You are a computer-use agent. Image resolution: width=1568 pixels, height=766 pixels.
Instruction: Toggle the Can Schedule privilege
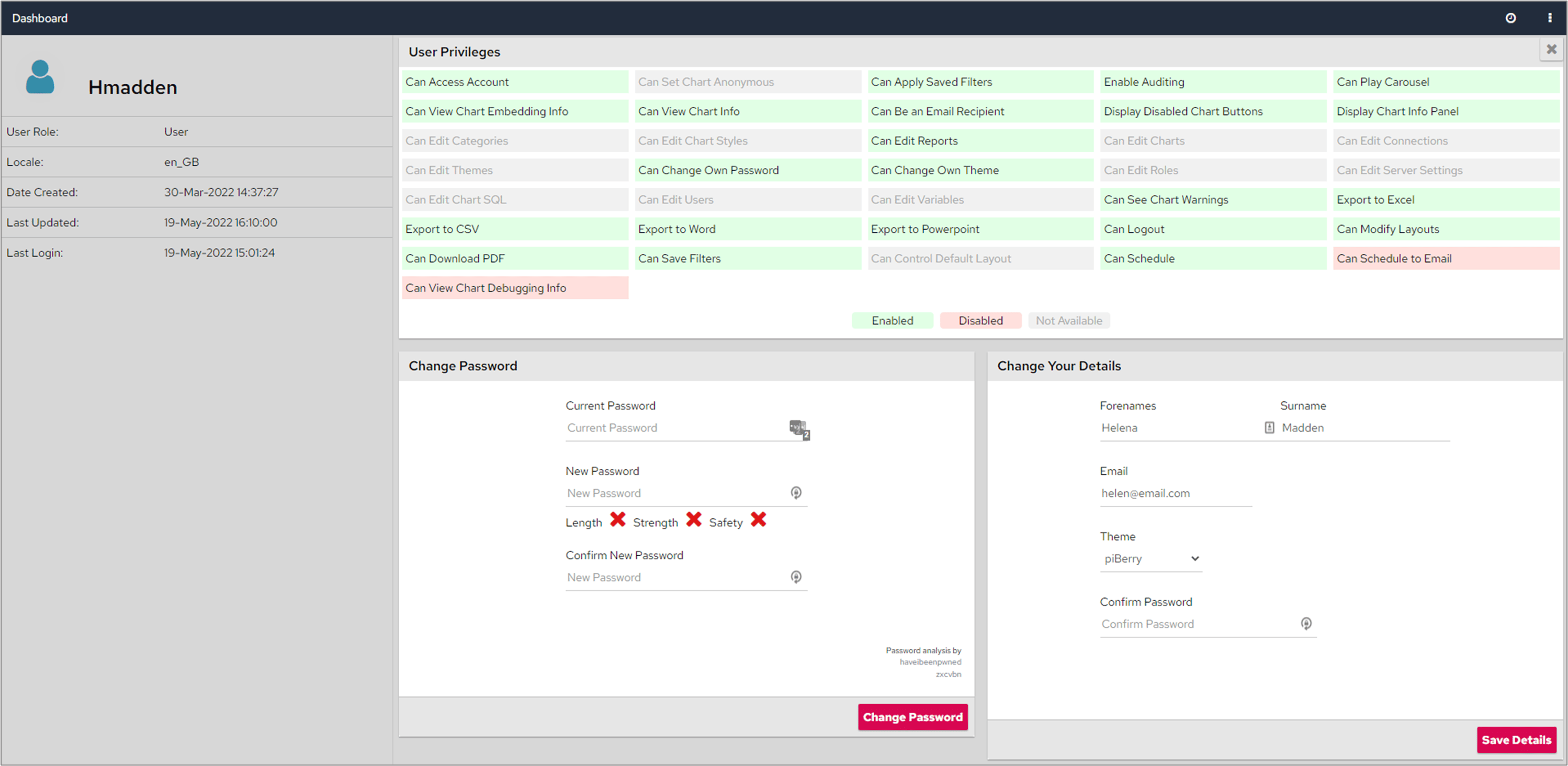coord(1213,258)
